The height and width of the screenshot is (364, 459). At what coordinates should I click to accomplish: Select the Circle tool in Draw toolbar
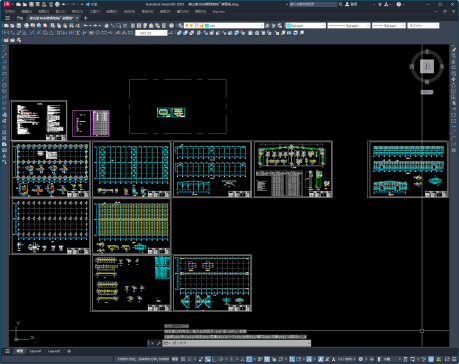point(4,85)
